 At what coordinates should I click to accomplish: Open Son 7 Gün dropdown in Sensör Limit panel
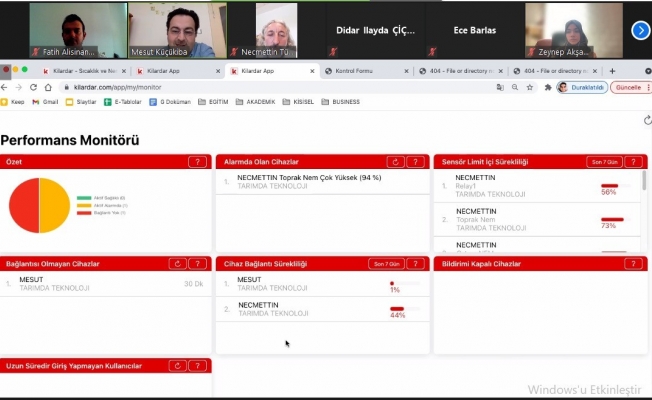click(601, 162)
